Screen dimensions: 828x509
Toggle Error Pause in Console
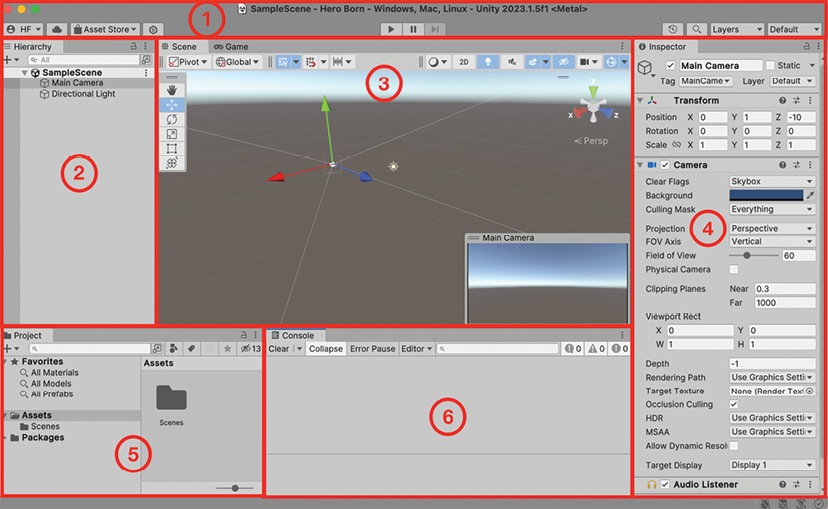pos(372,348)
